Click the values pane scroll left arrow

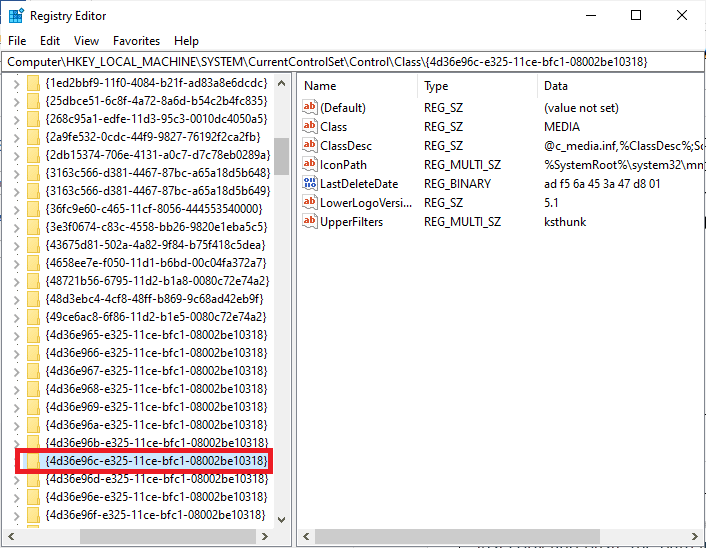pyautogui.click(x=306, y=536)
